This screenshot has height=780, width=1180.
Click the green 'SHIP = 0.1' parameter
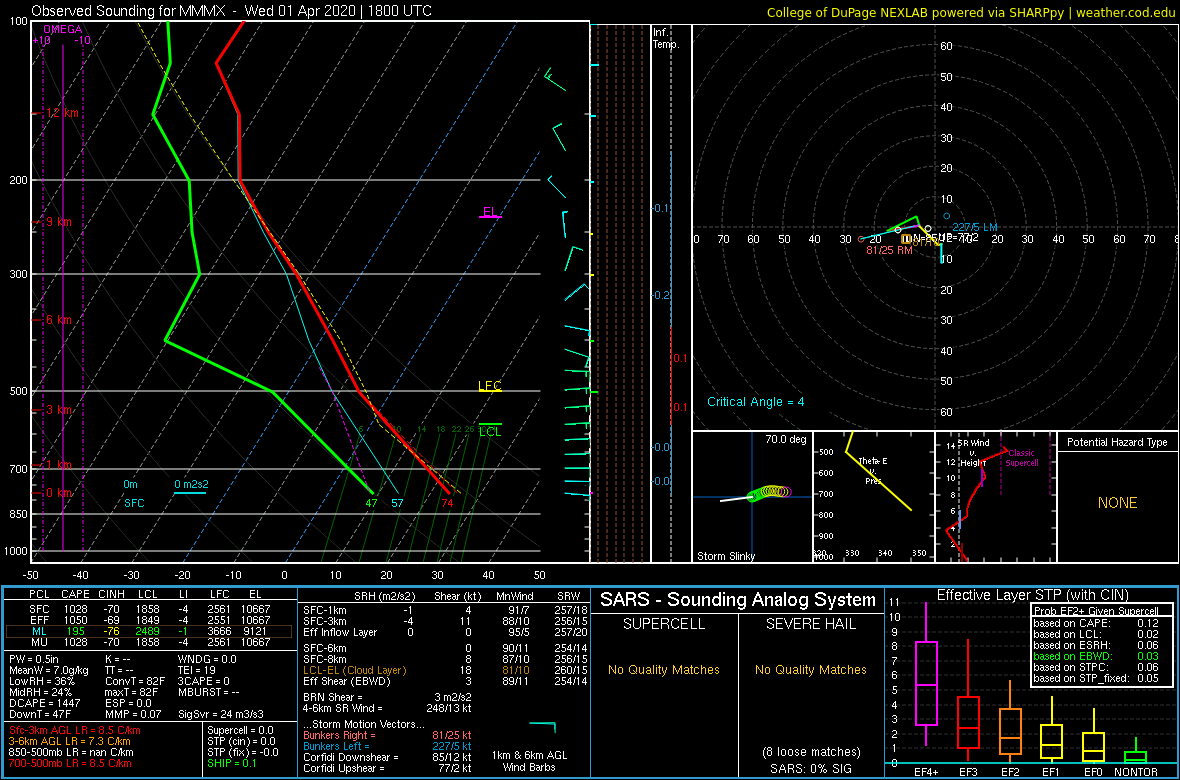pyautogui.click(x=233, y=765)
